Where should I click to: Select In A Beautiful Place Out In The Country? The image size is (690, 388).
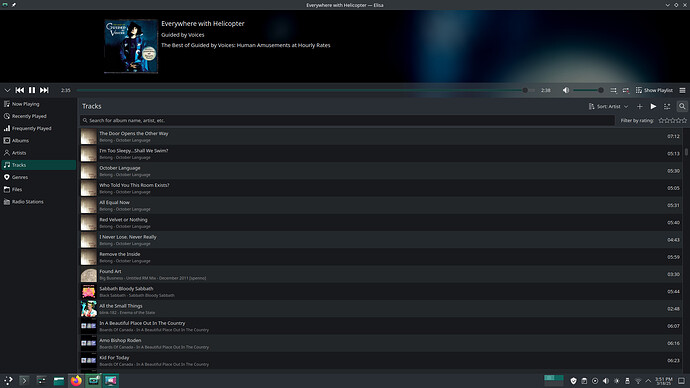381,326
